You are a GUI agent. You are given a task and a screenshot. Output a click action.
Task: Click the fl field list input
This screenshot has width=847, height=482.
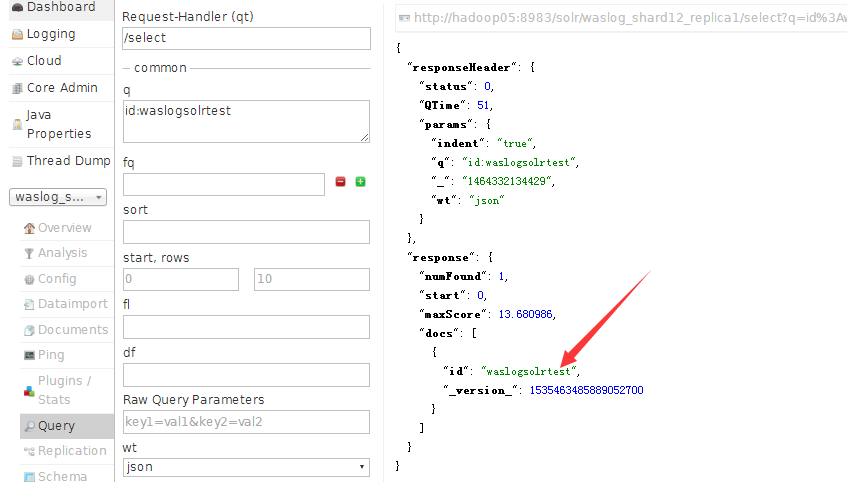(246, 327)
